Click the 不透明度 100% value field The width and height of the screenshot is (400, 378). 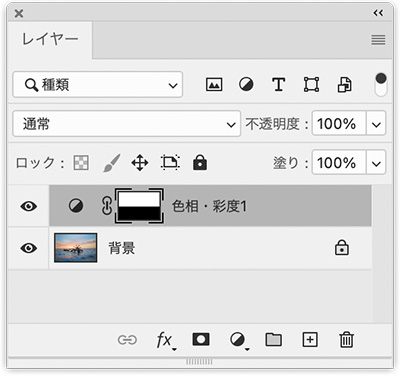[339, 124]
